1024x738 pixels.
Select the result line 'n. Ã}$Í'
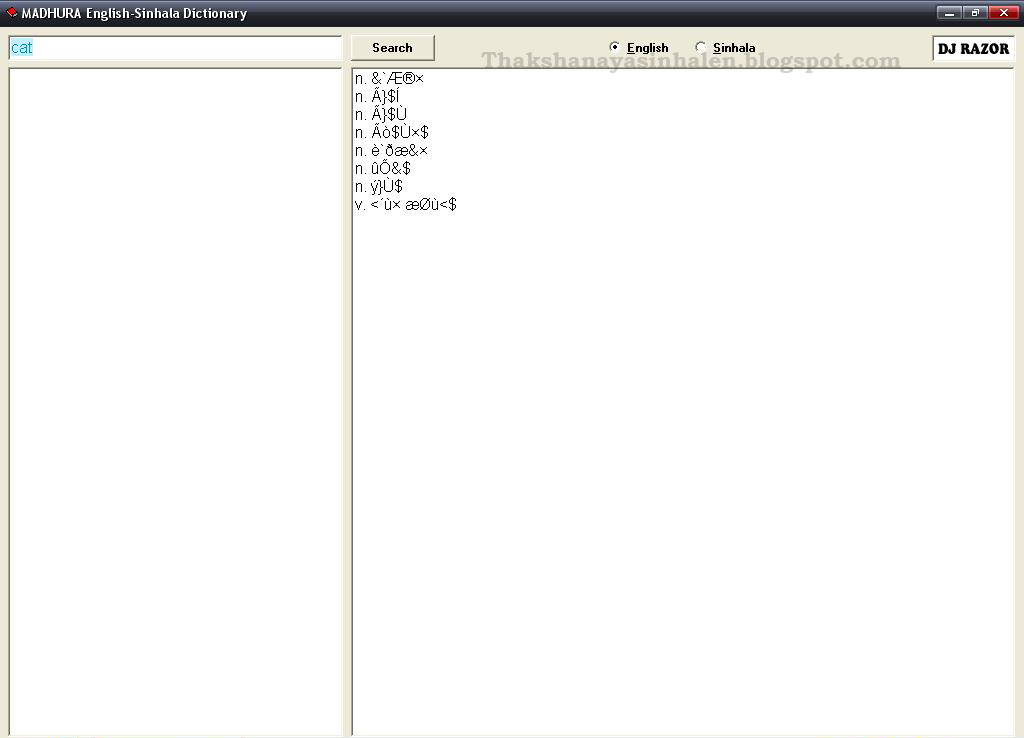point(377,97)
